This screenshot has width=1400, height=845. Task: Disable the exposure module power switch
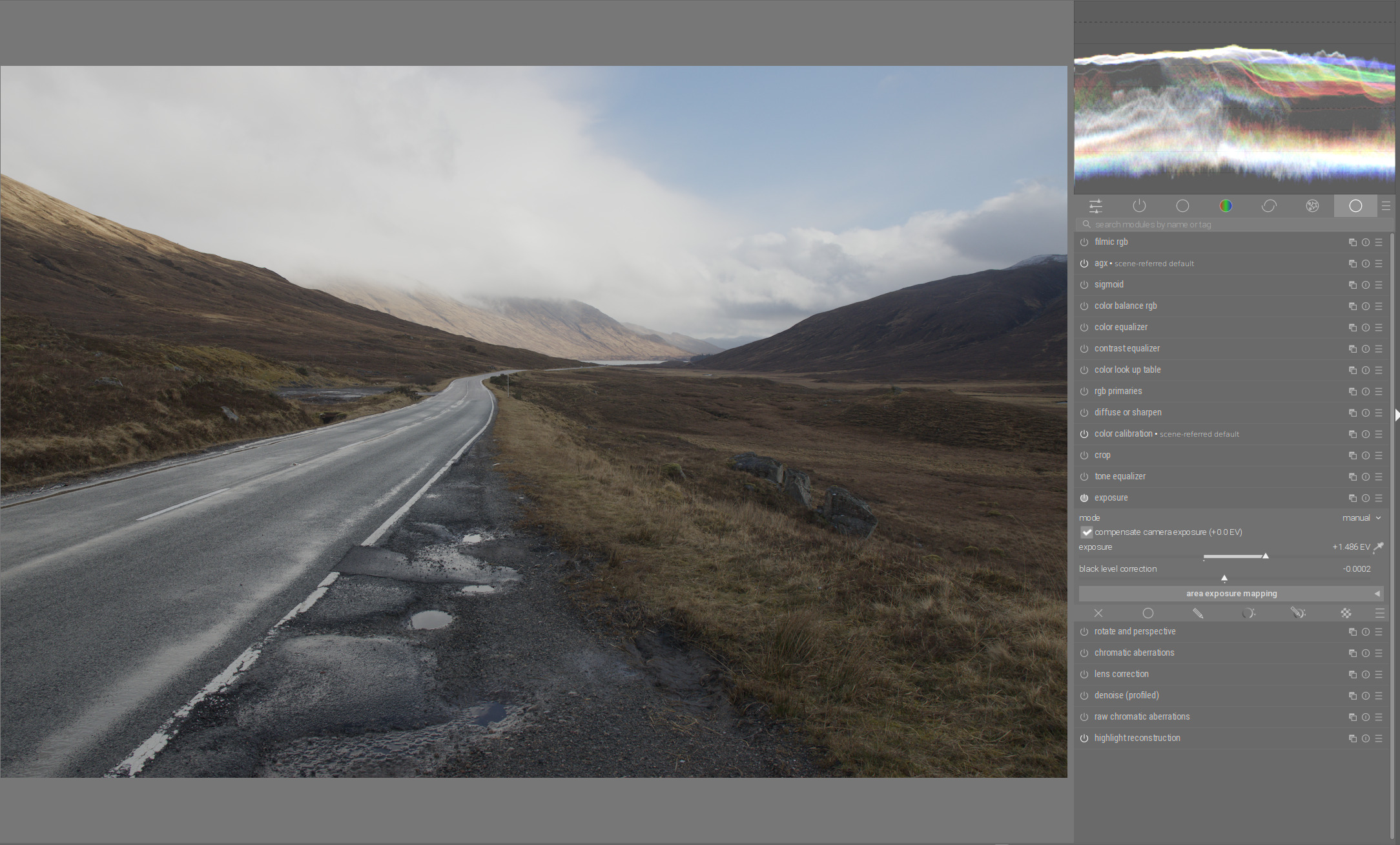pos(1084,498)
